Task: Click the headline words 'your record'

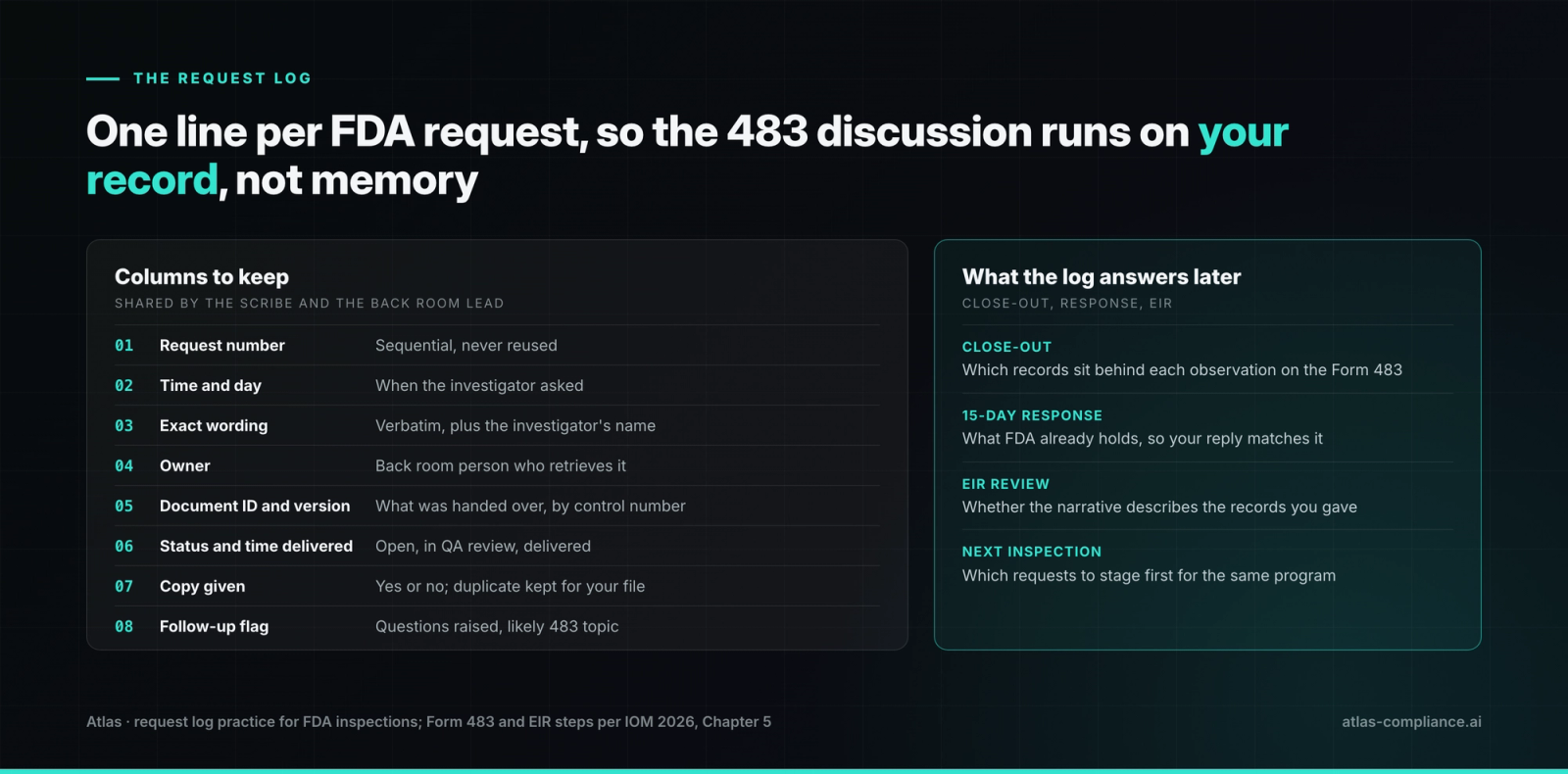Action: point(687,157)
